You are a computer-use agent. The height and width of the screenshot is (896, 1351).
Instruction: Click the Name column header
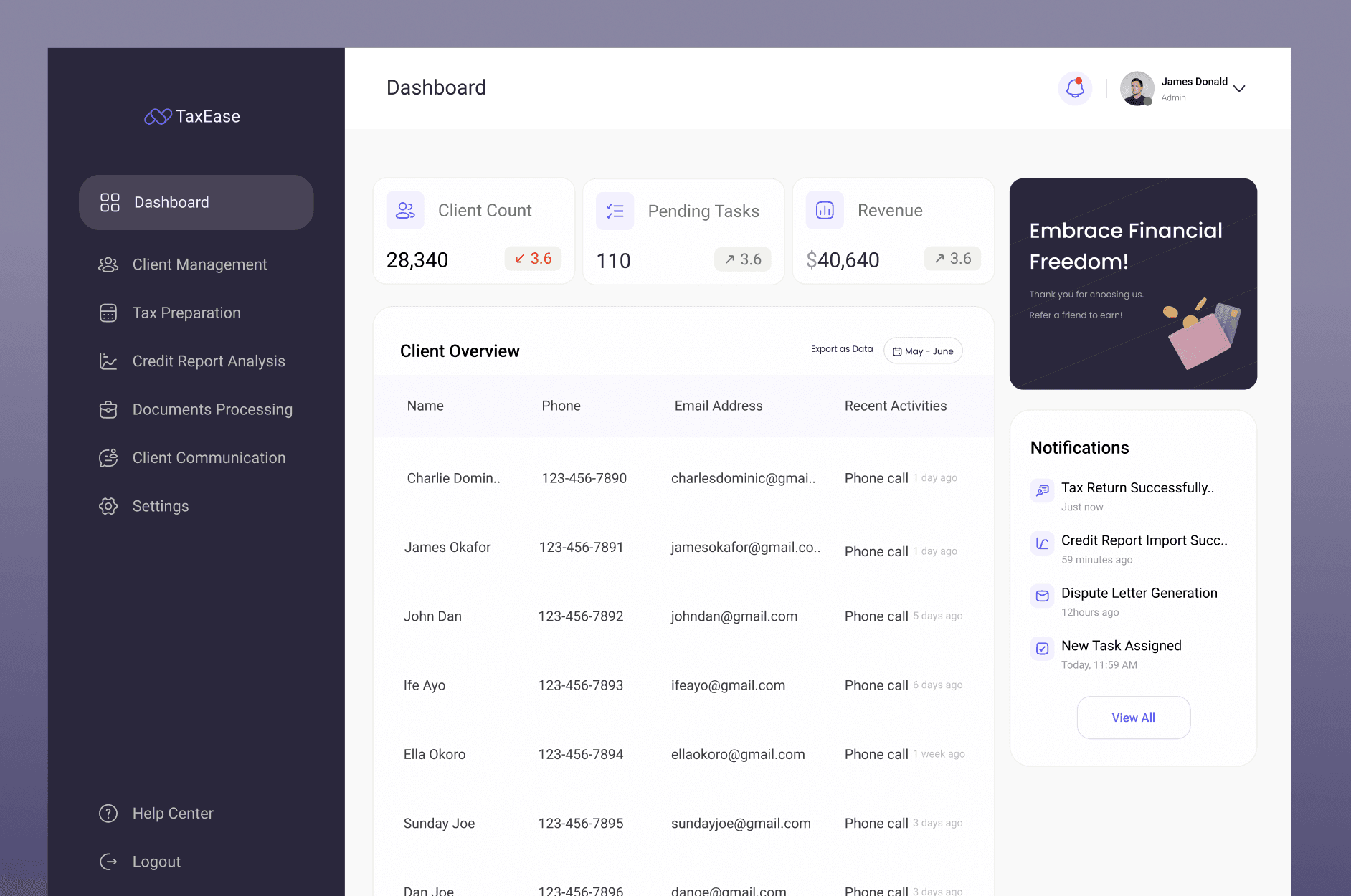click(425, 406)
